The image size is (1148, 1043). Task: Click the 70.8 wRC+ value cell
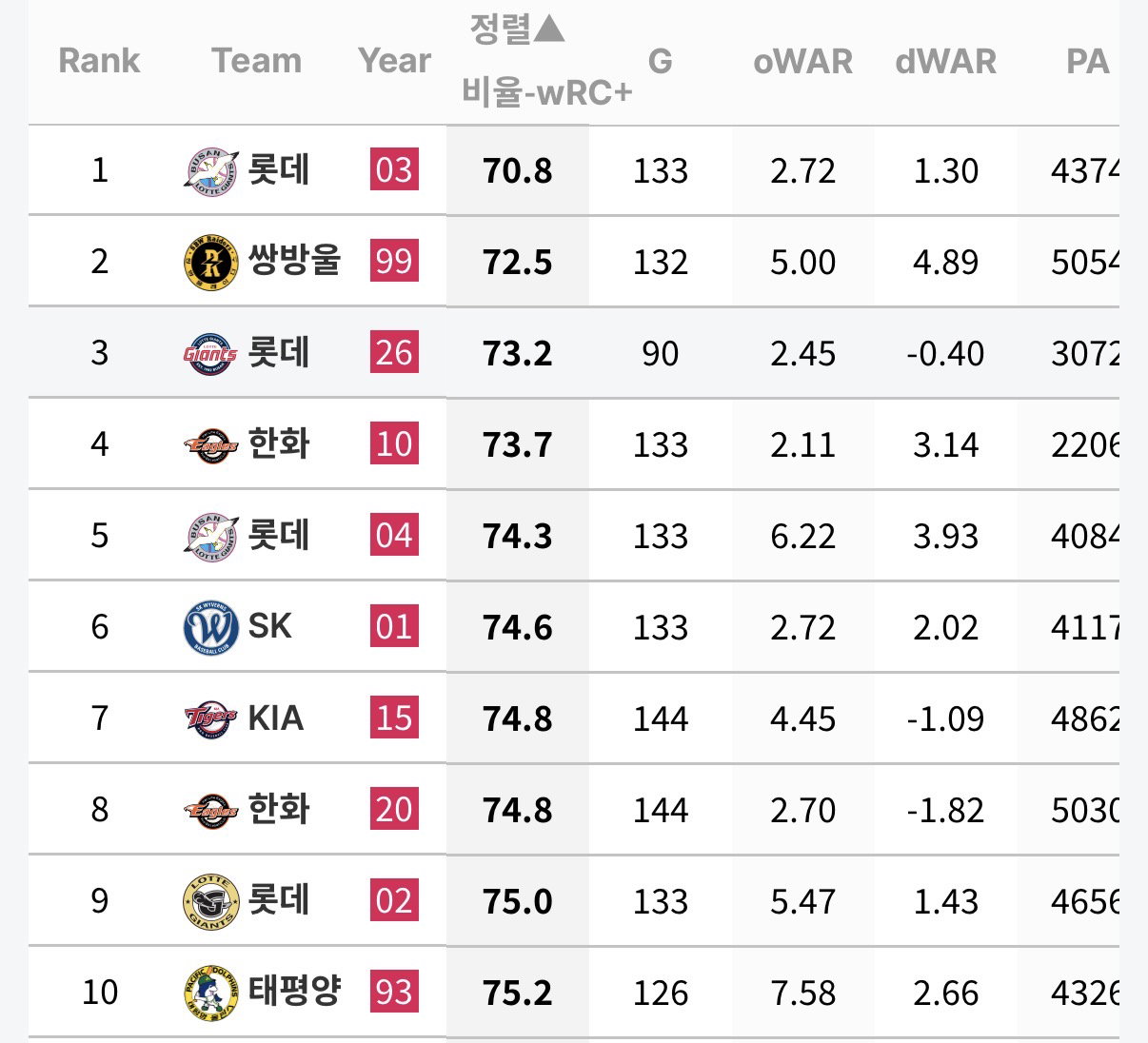tap(517, 171)
